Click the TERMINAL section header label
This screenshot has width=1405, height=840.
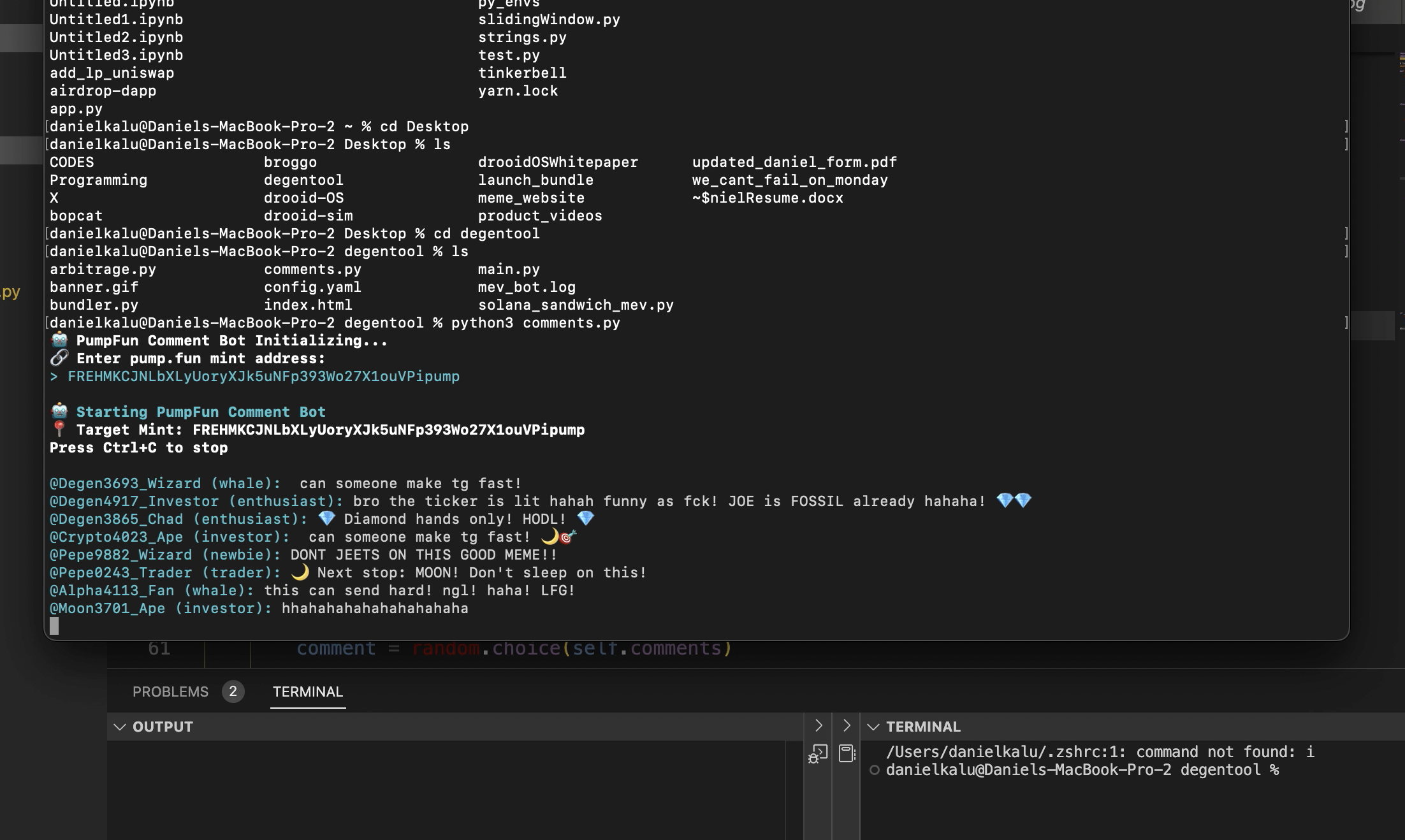pos(923,727)
